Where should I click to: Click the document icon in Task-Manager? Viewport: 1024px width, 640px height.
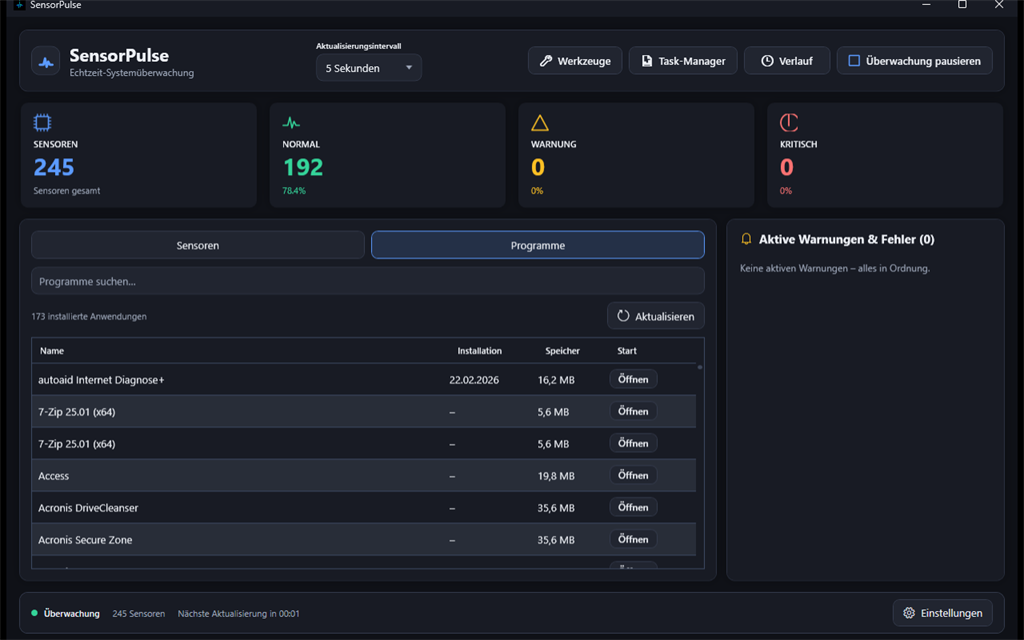(647, 61)
